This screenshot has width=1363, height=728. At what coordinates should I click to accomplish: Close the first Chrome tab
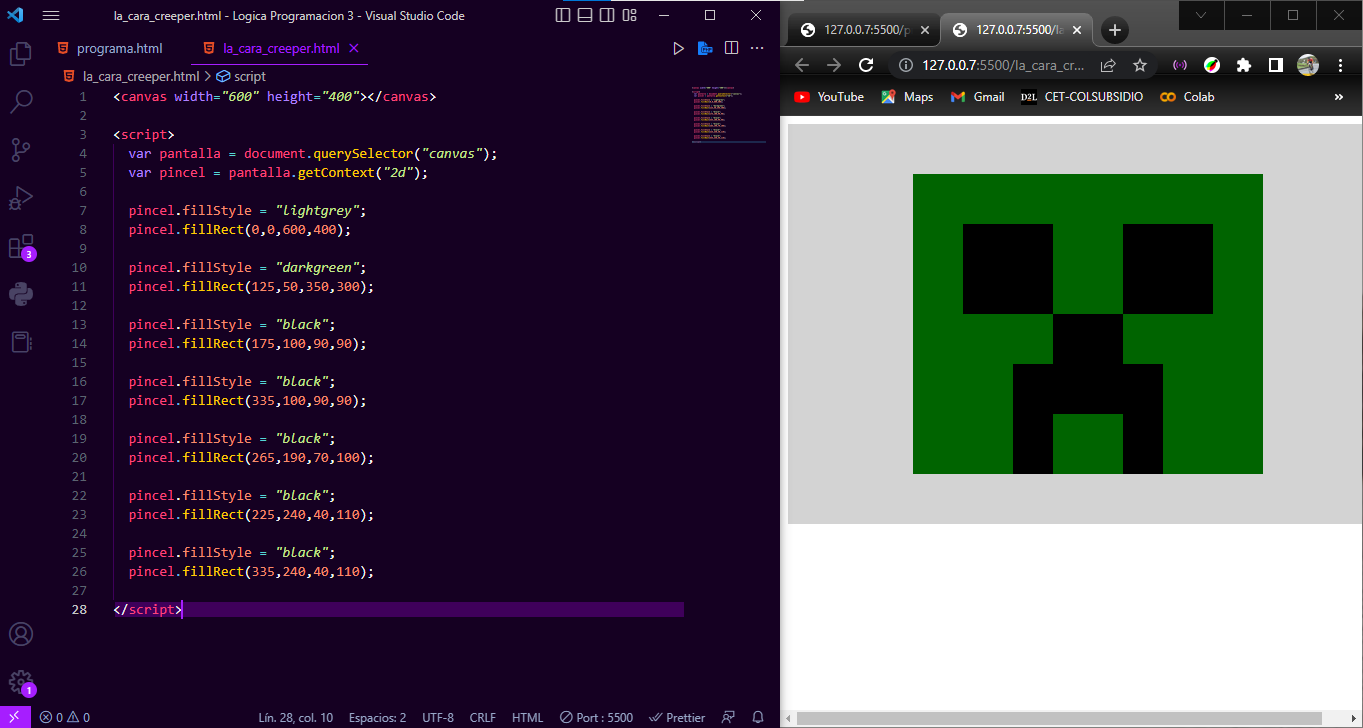pos(925,30)
